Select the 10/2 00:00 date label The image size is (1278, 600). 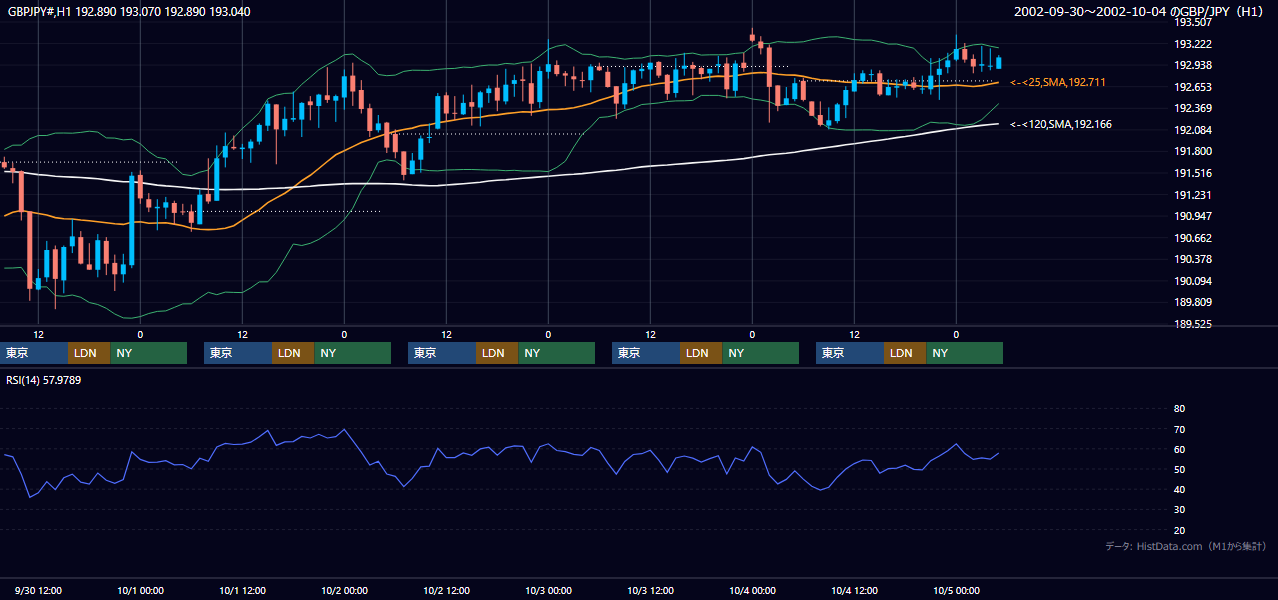[x=345, y=591]
